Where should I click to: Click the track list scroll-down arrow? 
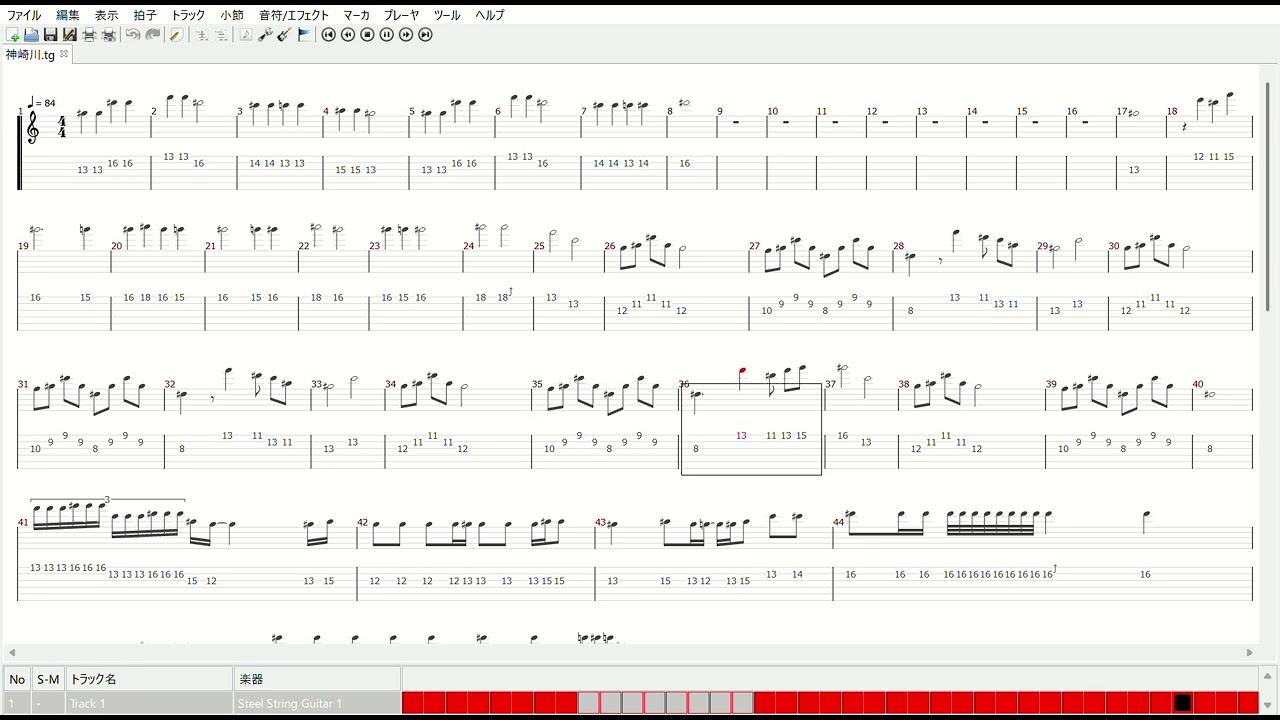pos(1268,703)
